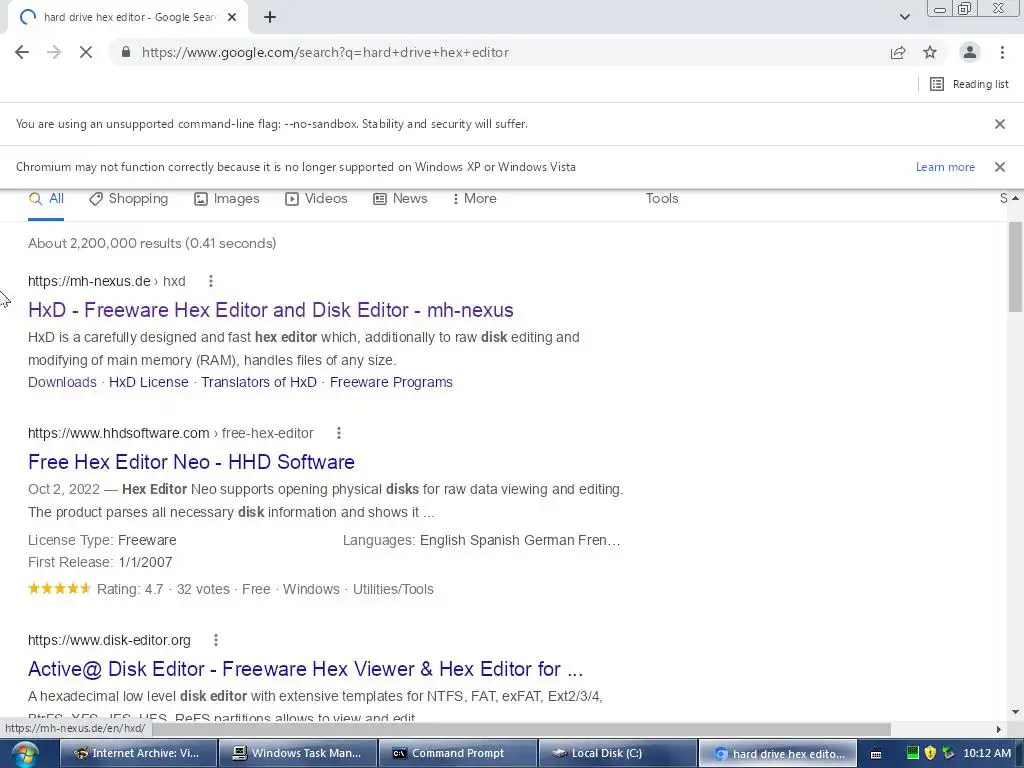Switch to Internet Archive taskbar window
This screenshot has height=768, width=1024.
[x=138, y=754]
